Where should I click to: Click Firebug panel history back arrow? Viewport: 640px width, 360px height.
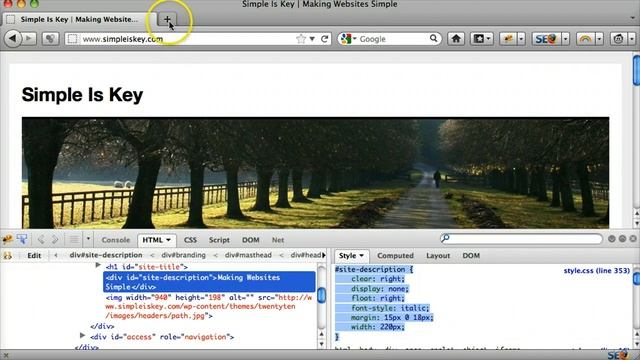(41, 240)
